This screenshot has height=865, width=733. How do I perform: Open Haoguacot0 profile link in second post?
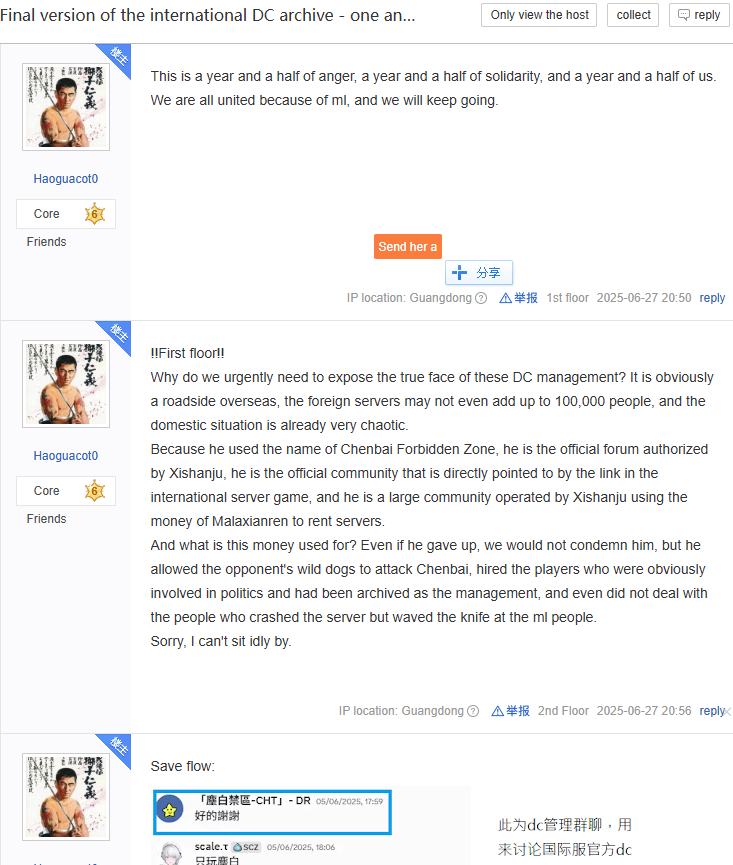66,456
